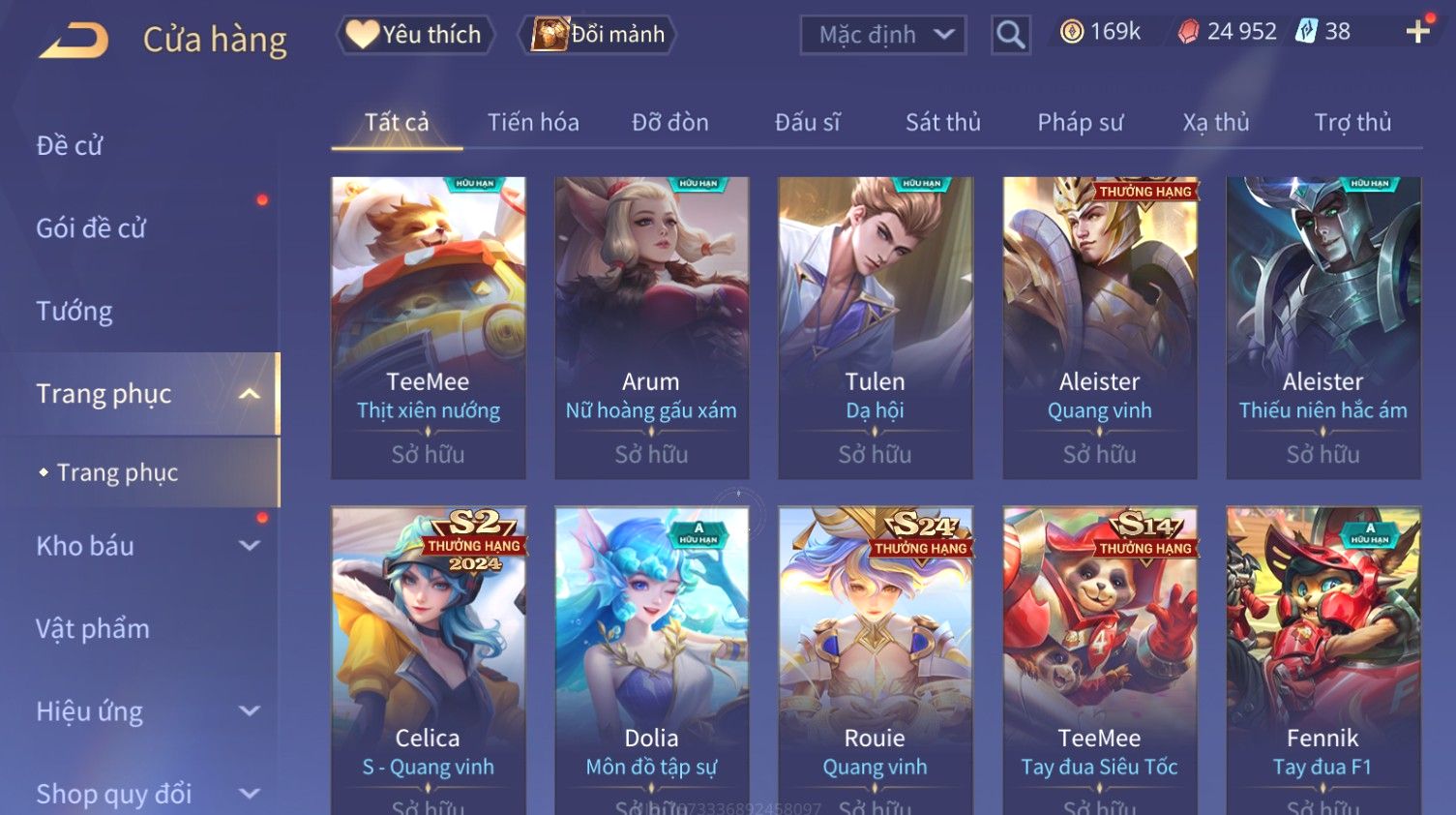The image size is (1456, 815).
Task: Open Tướng in the sidebar
Action: click(x=74, y=312)
